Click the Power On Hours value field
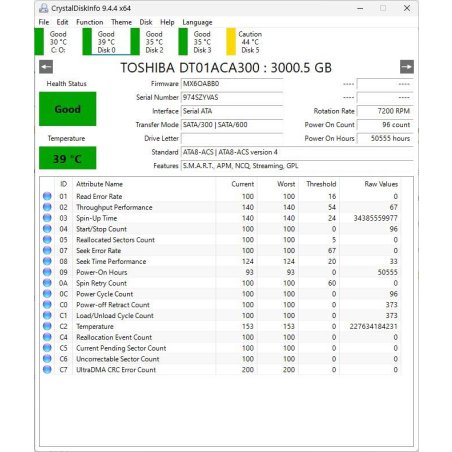The width and height of the screenshot is (452, 452). coord(385,138)
